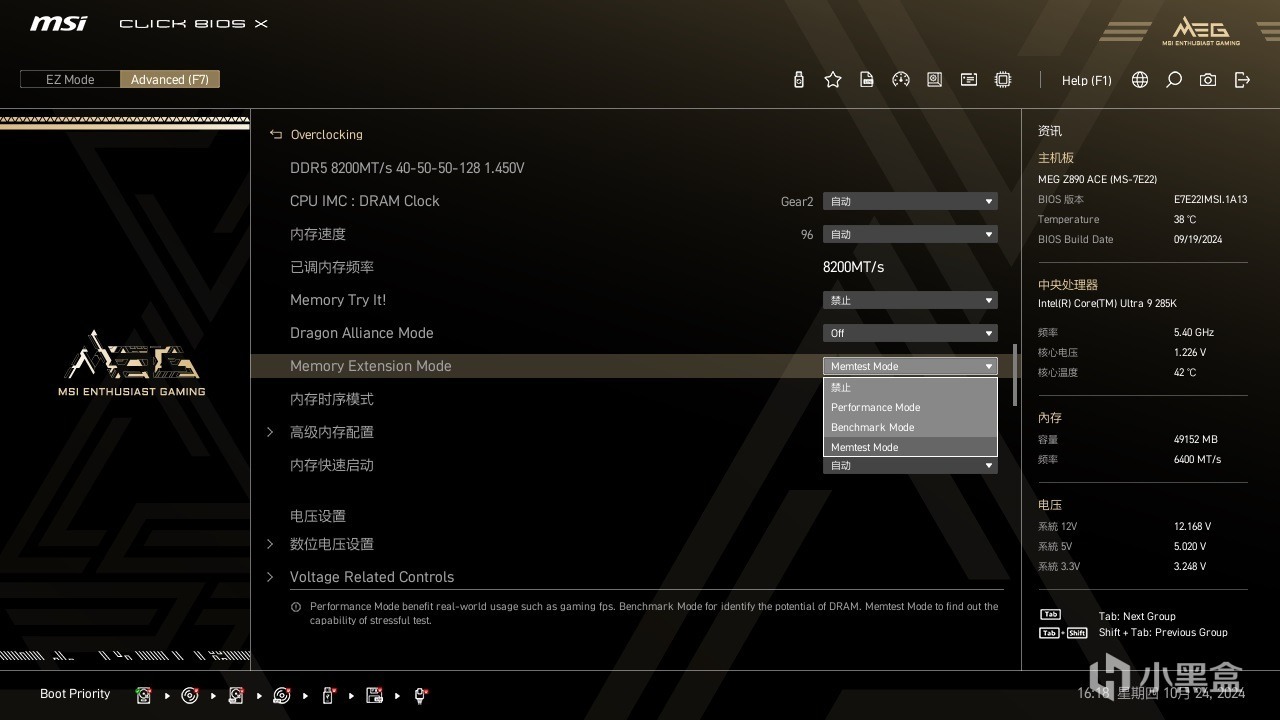Click the Tab: Next Group hint
Screen dimensions: 1280x720
[x=1137, y=616]
